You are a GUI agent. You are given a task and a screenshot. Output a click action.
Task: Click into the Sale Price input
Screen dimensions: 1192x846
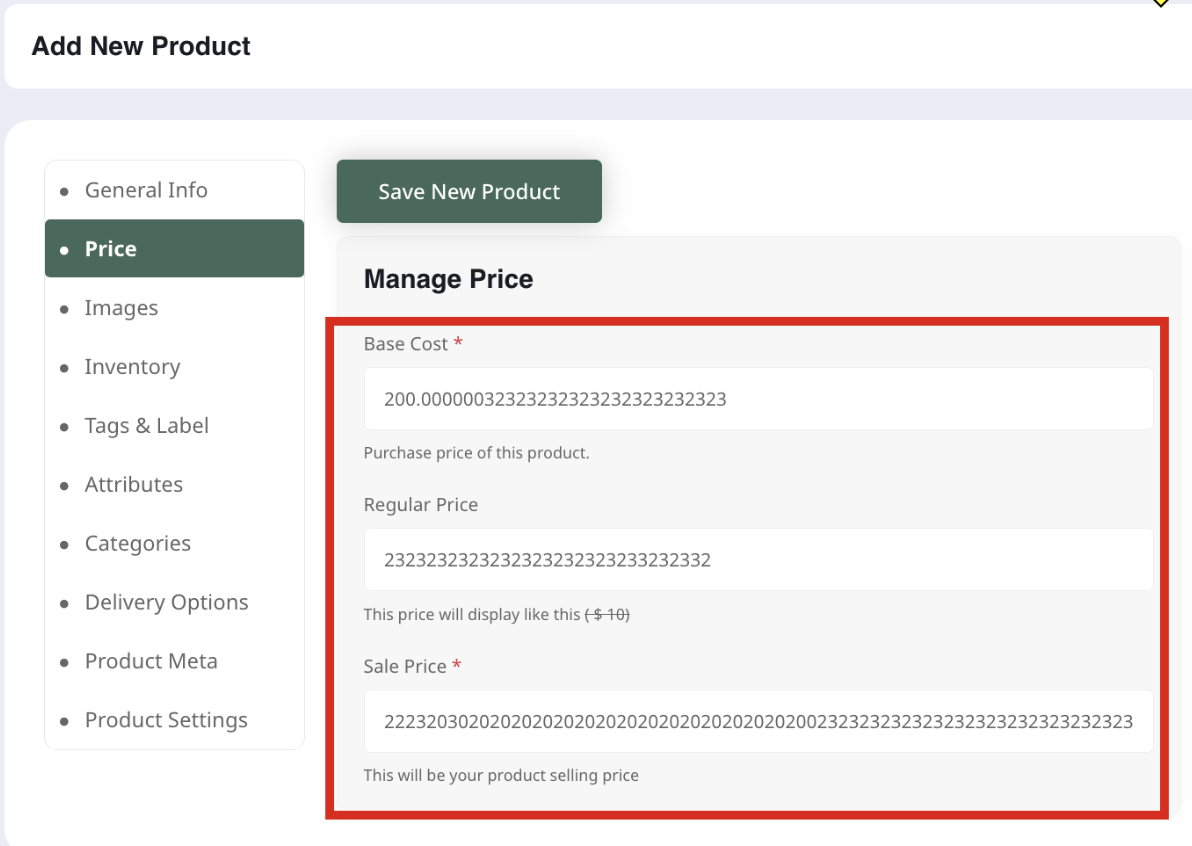click(757, 721)
